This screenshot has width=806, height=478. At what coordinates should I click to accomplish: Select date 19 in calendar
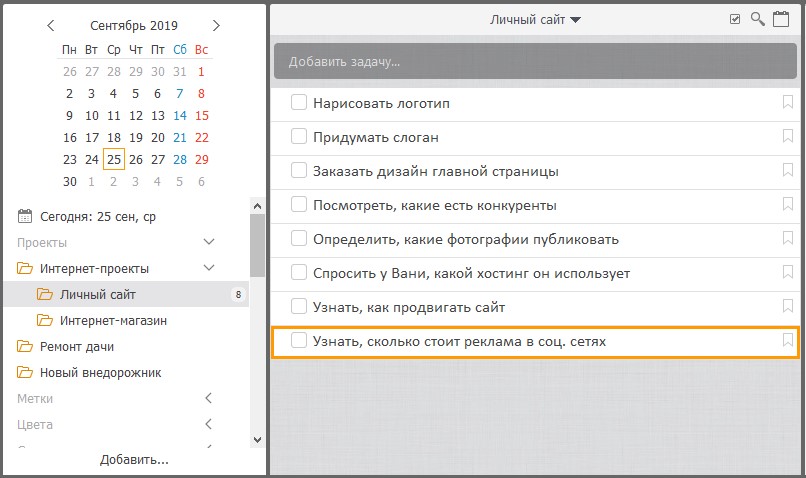pos(136,138)
